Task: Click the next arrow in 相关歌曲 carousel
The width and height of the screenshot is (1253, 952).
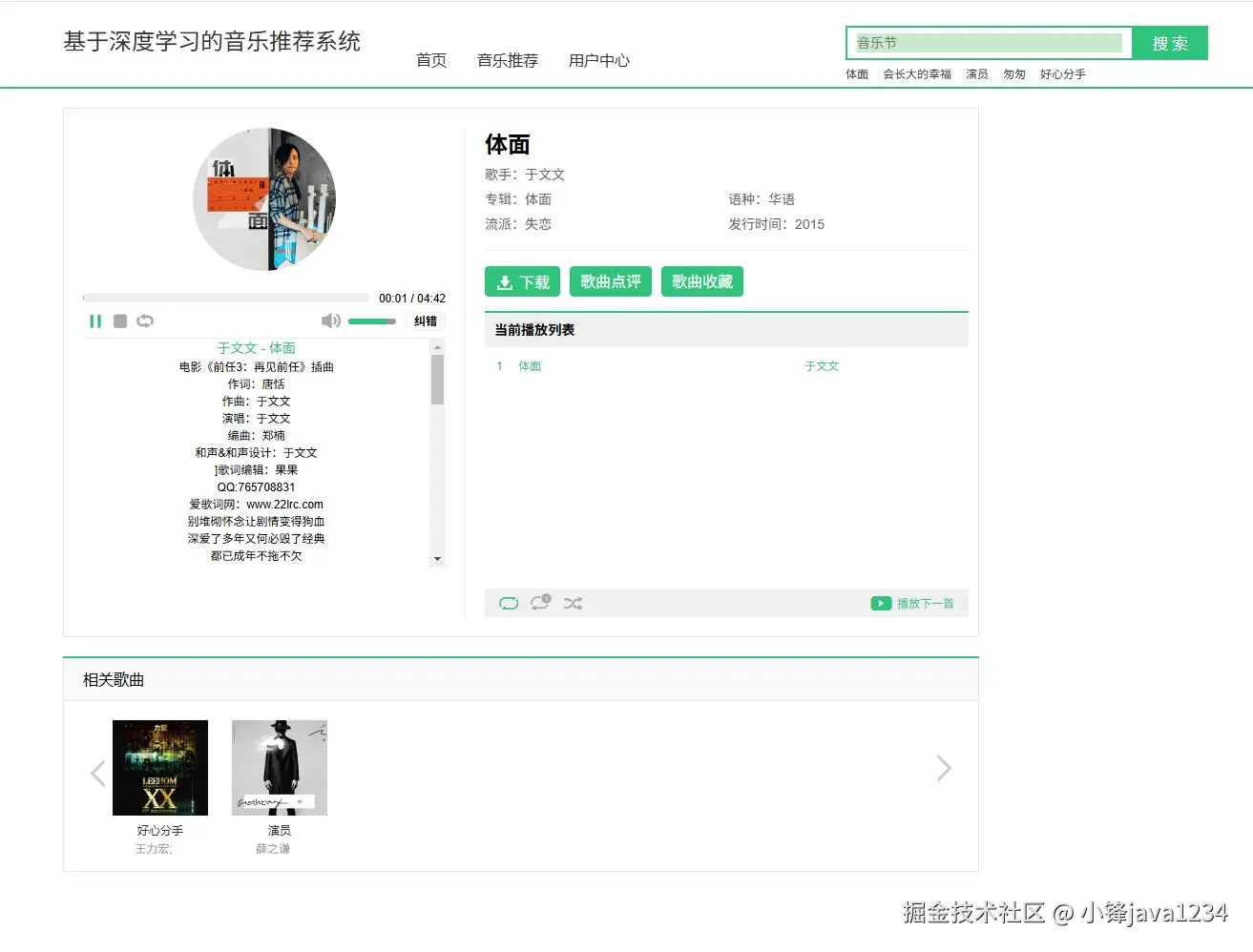Action: click(x=944, y=768)
